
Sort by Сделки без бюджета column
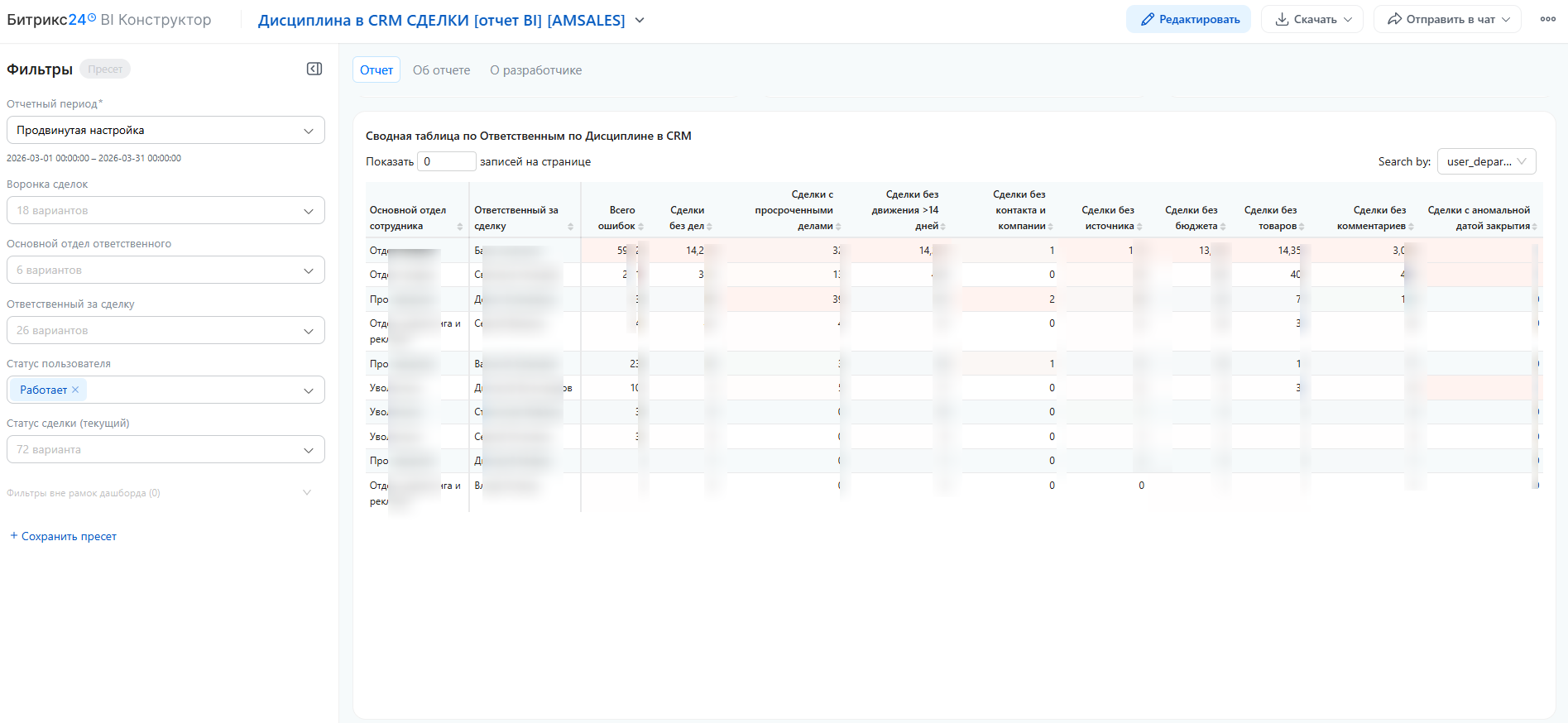tap(1223, 227)
